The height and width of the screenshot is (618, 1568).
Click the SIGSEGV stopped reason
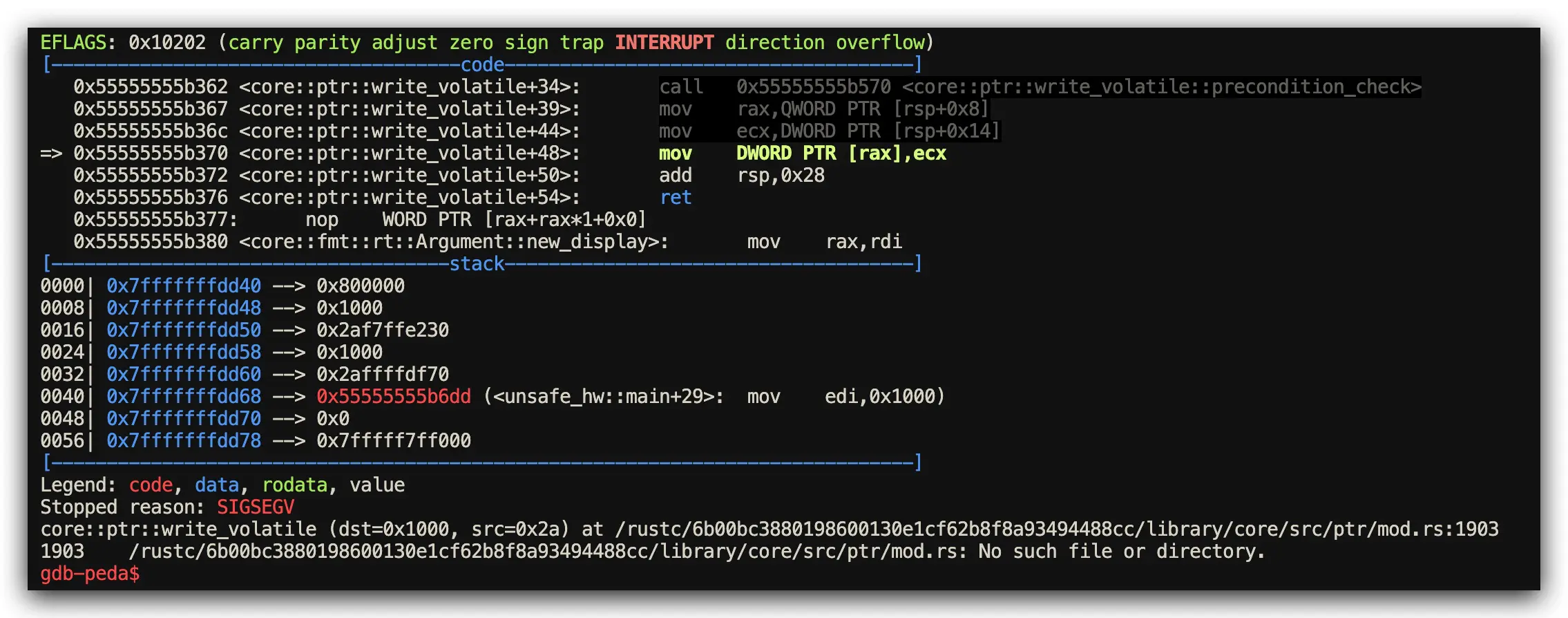256,507
